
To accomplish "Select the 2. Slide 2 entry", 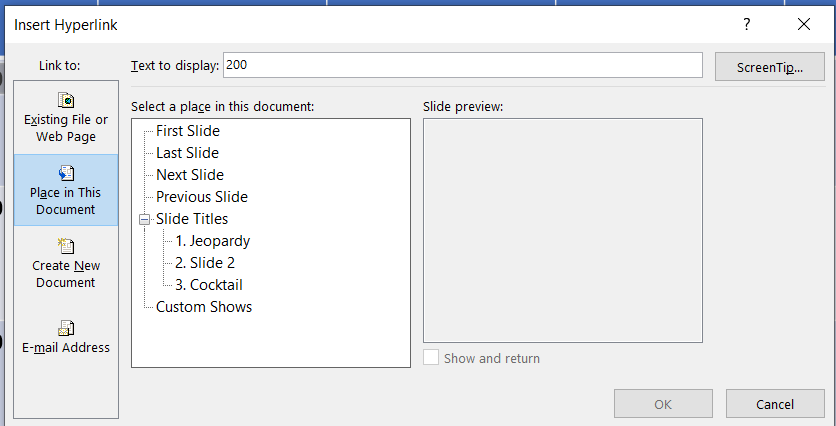I will click(204, 263).
